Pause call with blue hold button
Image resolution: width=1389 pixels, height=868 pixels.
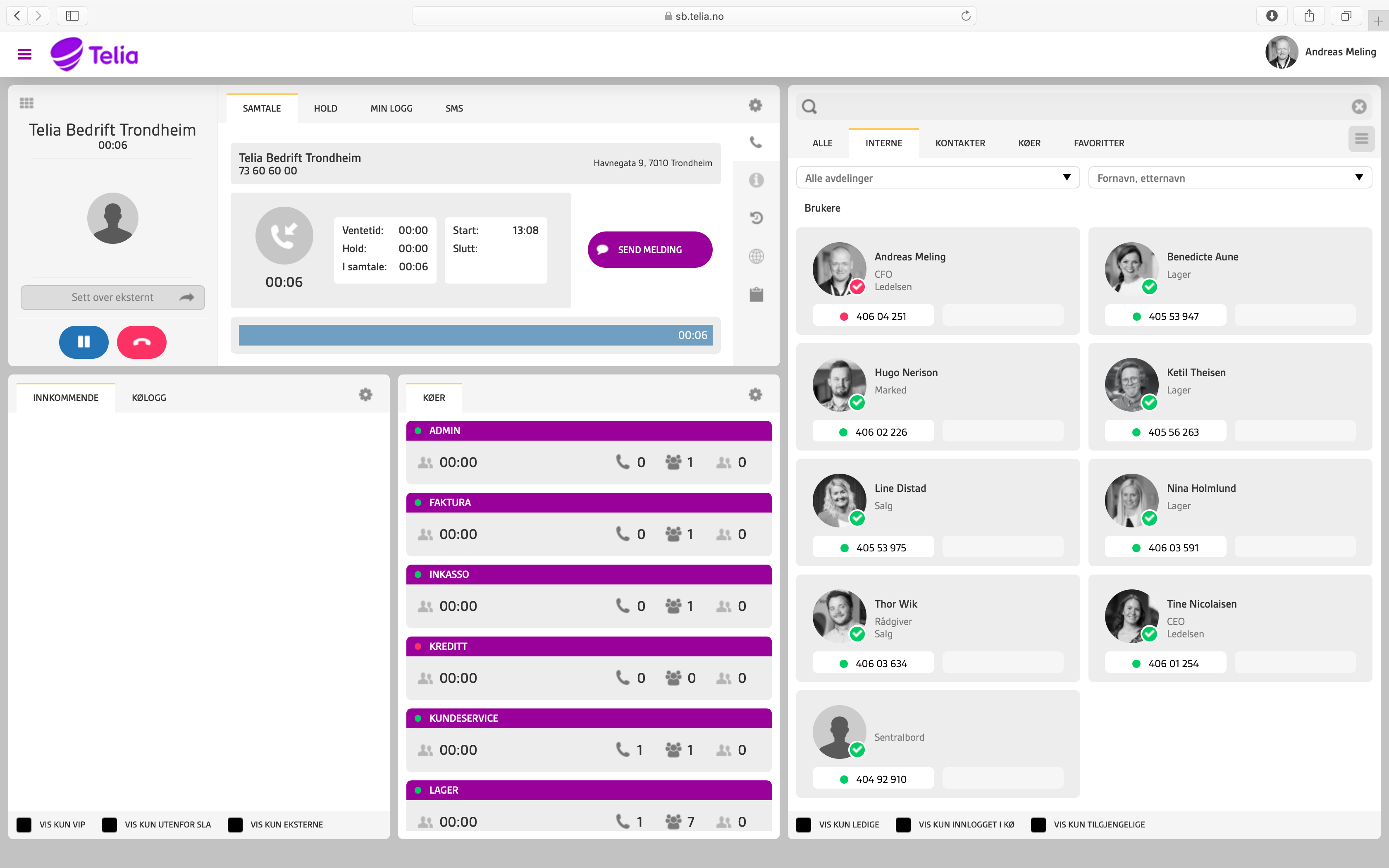point(84,342)
